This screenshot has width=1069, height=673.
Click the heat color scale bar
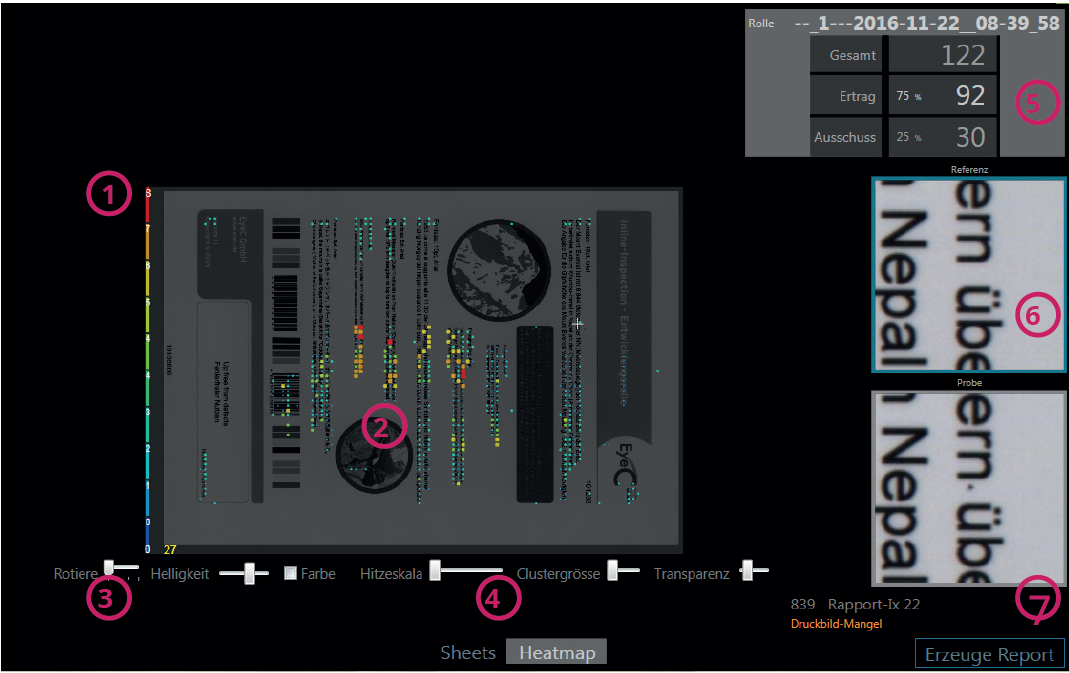coord(147,368)
